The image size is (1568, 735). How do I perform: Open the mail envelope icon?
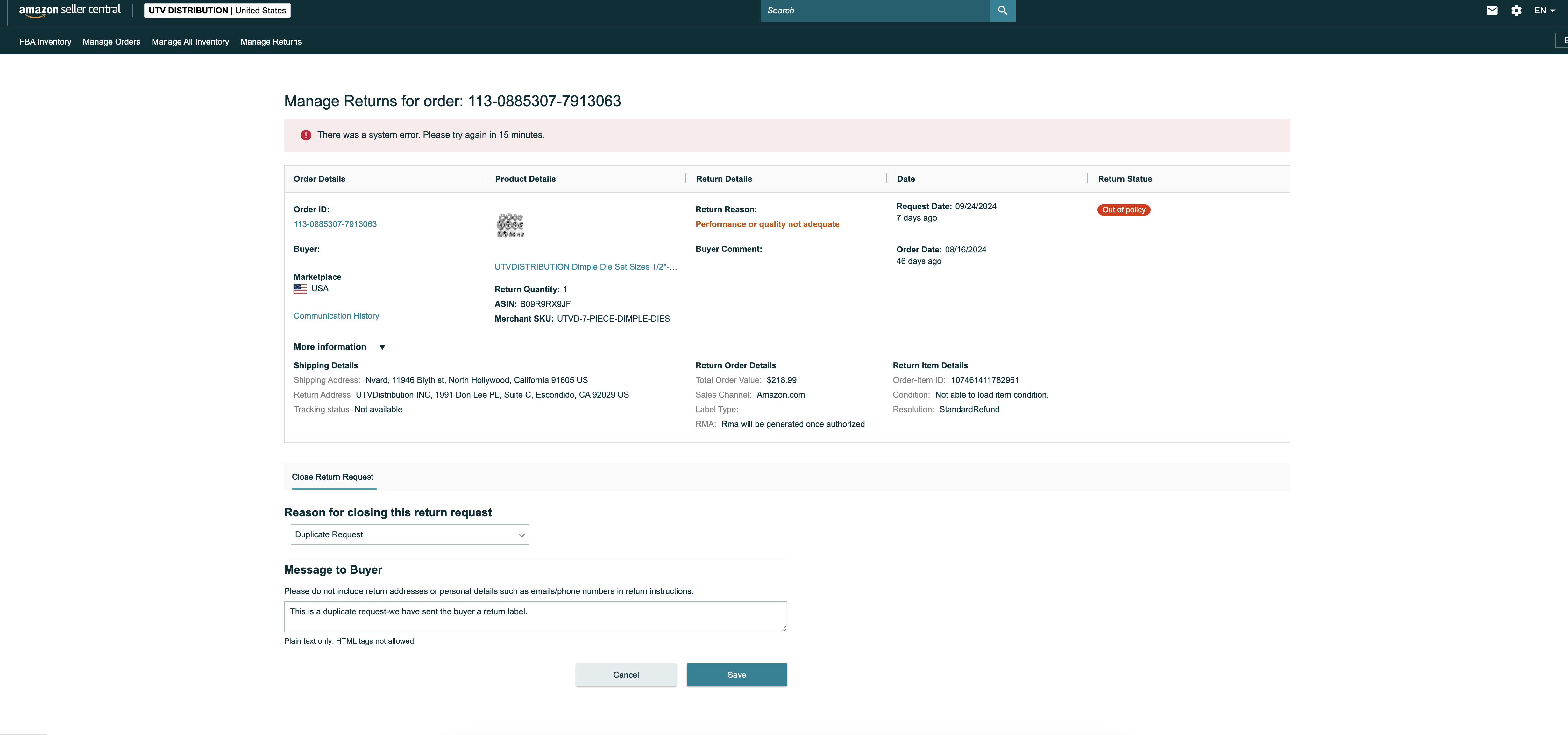coord(1492,10)
